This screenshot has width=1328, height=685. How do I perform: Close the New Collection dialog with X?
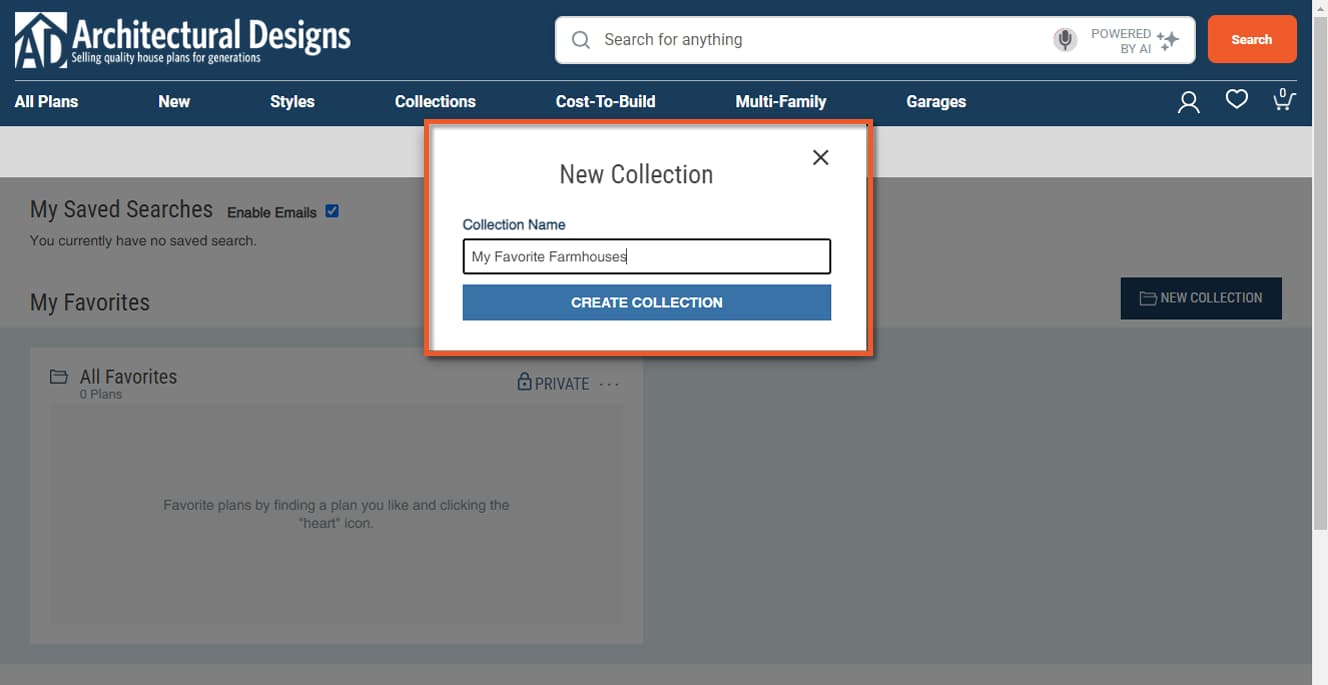pos(820,157)
